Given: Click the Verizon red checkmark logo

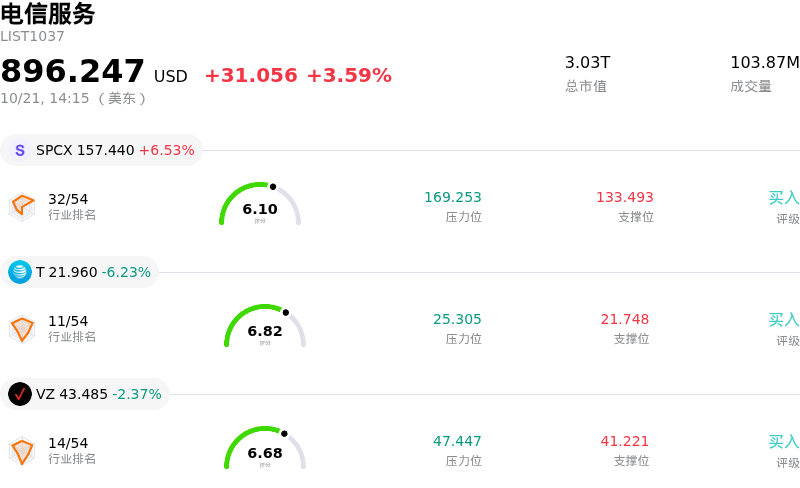Looking at the screenshot, I should click(20, 394).
